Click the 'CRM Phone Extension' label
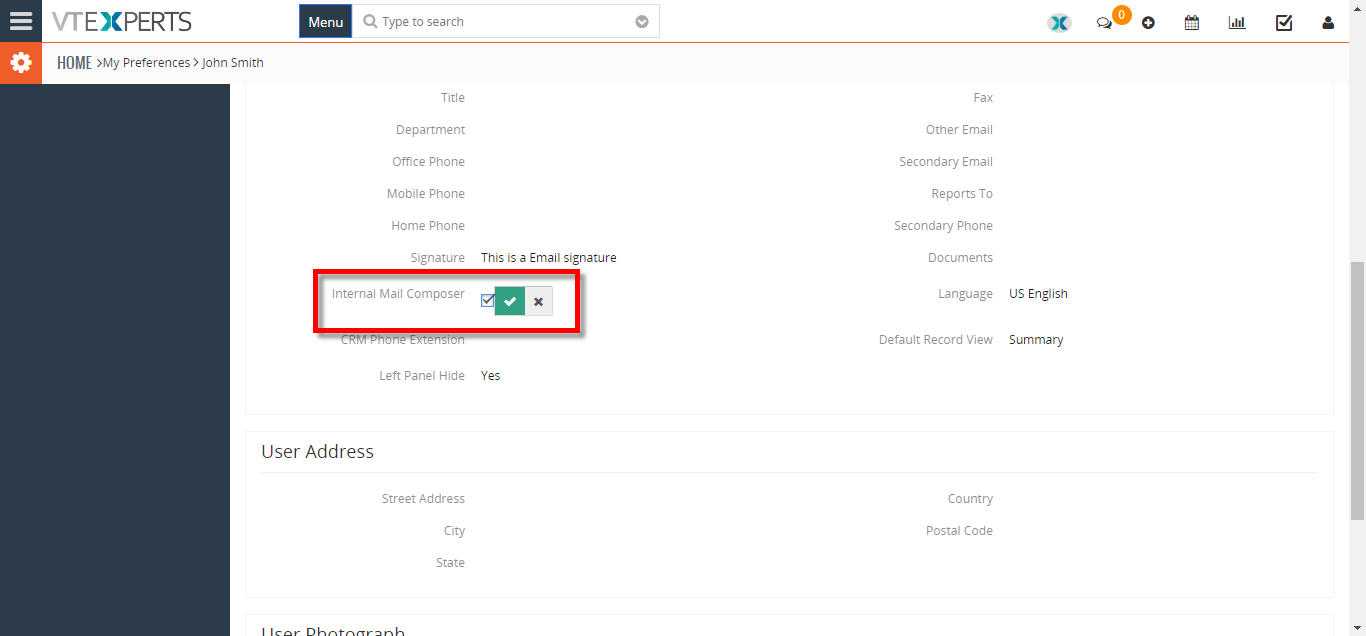Screen dimensions: 1366x636 click(x=403, y=339)
